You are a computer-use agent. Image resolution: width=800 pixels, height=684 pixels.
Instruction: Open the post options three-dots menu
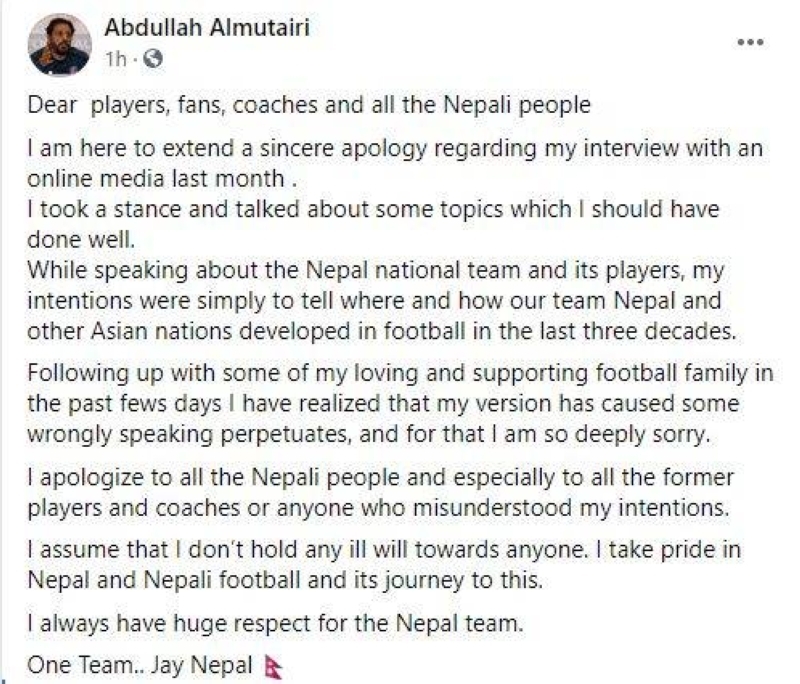coord(751,42)
